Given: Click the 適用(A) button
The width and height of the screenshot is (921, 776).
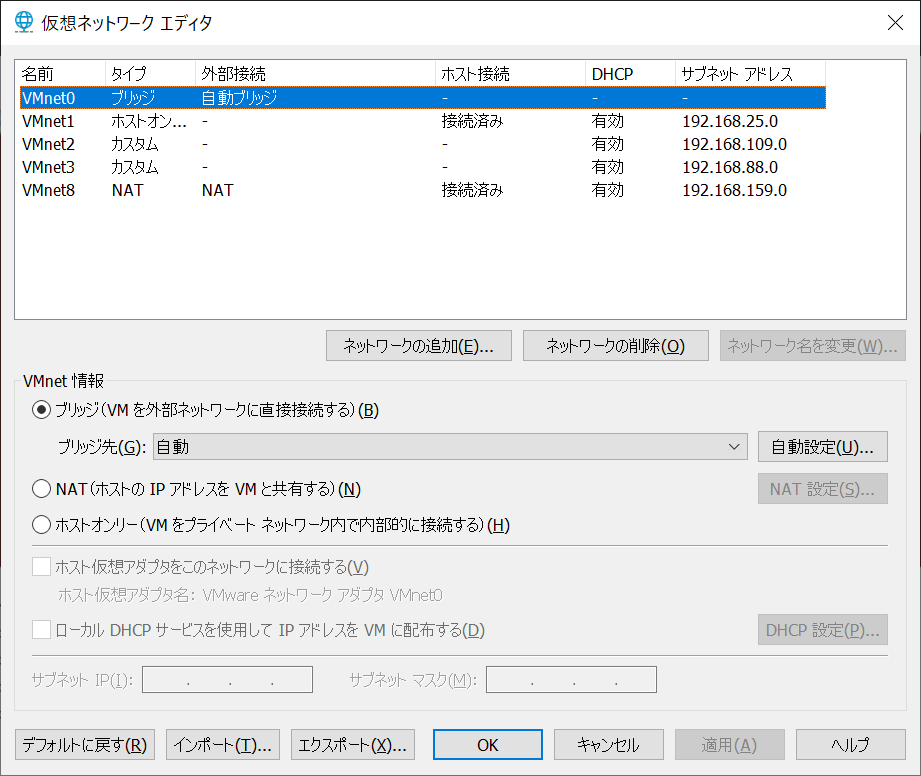Looking at the screenshot, I should (730, 745).
